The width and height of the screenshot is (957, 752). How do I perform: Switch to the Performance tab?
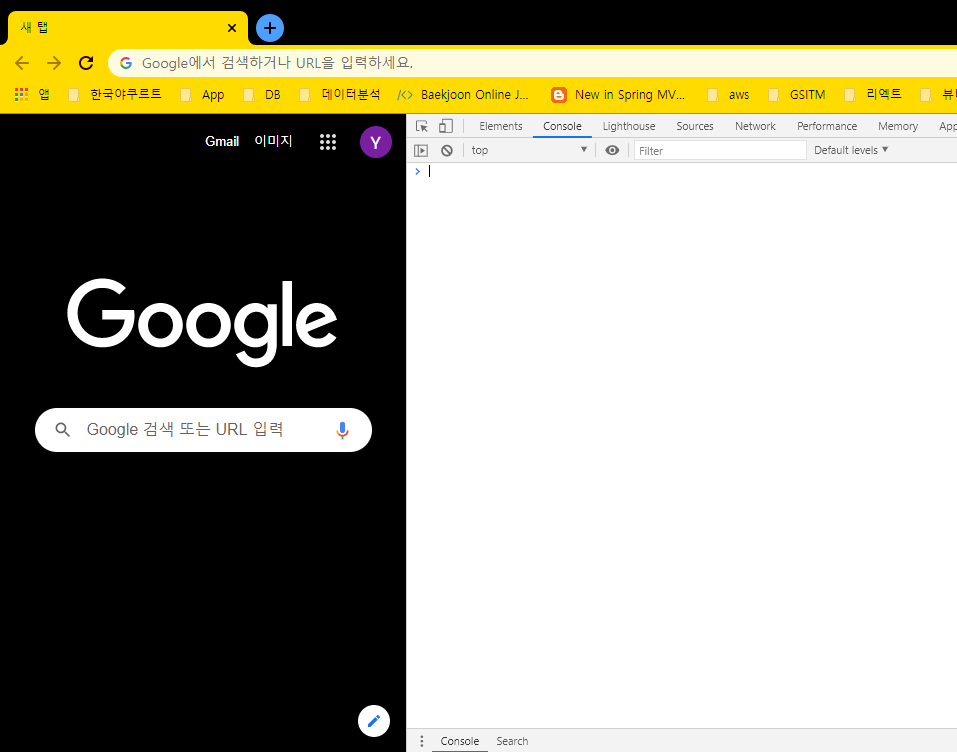click(x=827, y=126)
